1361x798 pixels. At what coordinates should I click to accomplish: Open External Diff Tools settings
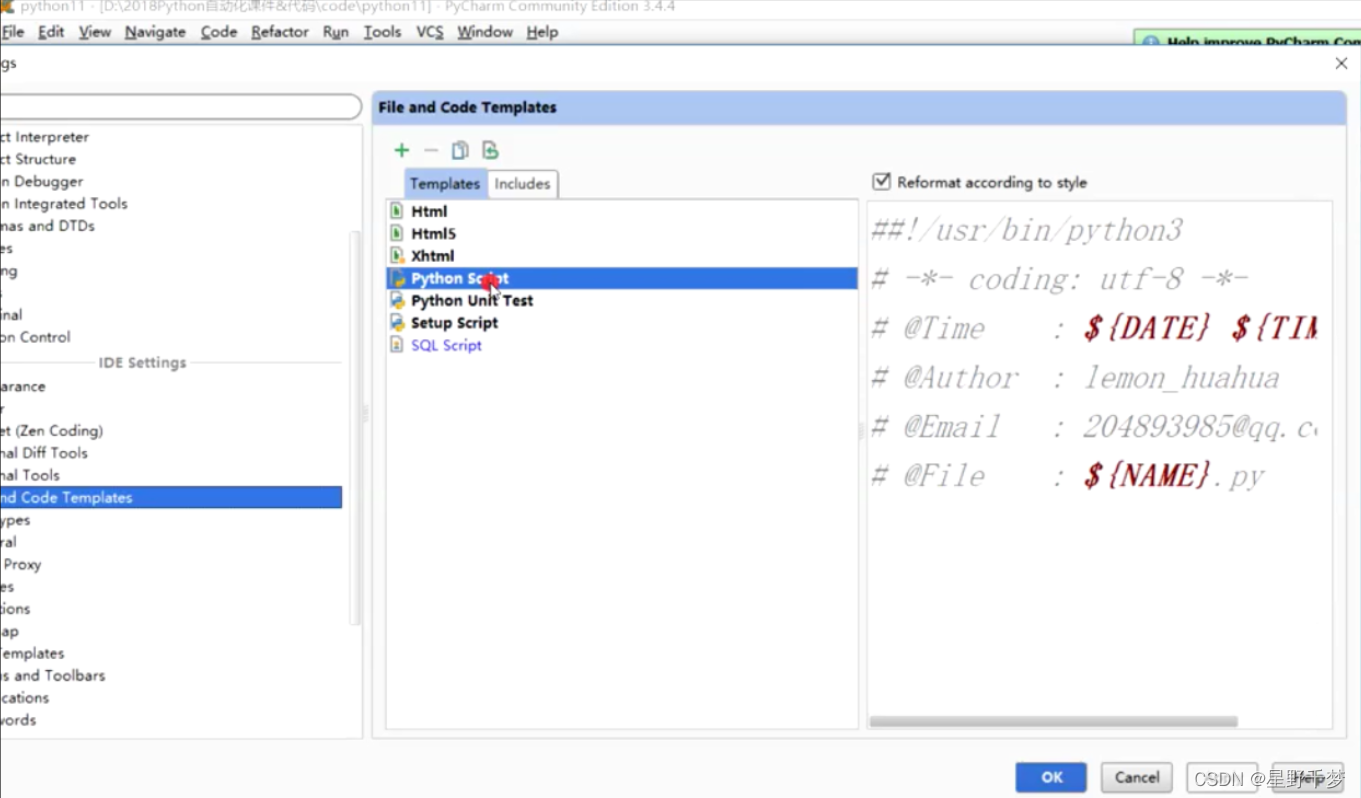click(x=44, y=453)
